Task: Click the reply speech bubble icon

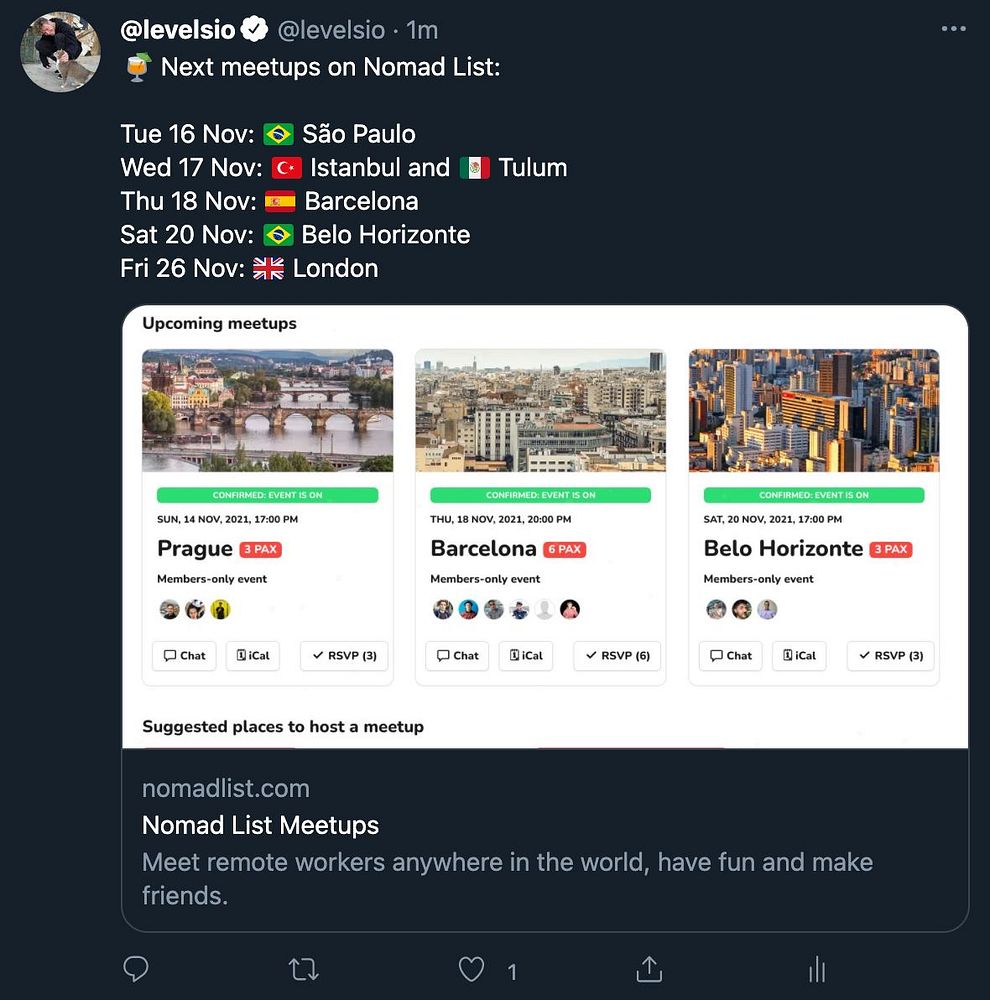Action: coord(136,969)
